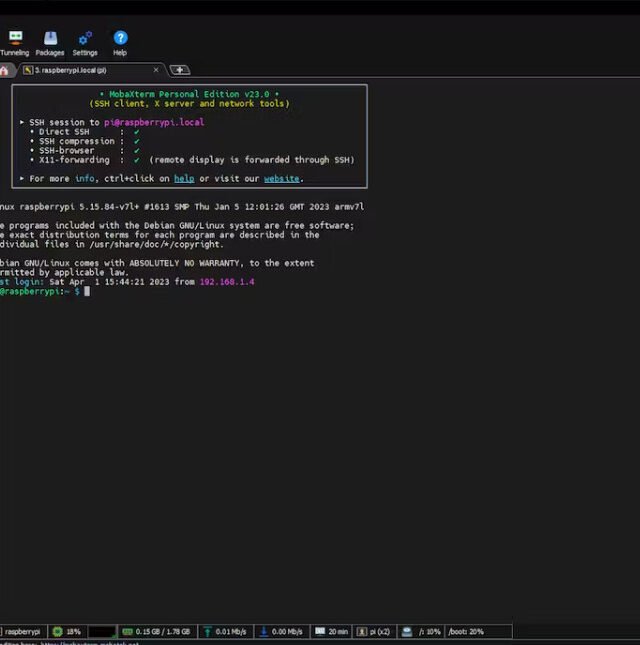Open a new terminal tab
640x645 pixels.
(179, 70)
